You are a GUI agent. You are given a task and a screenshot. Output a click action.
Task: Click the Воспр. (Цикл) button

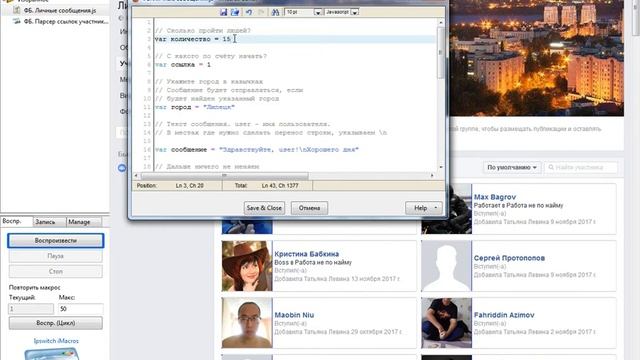click(x=56, y=323)
